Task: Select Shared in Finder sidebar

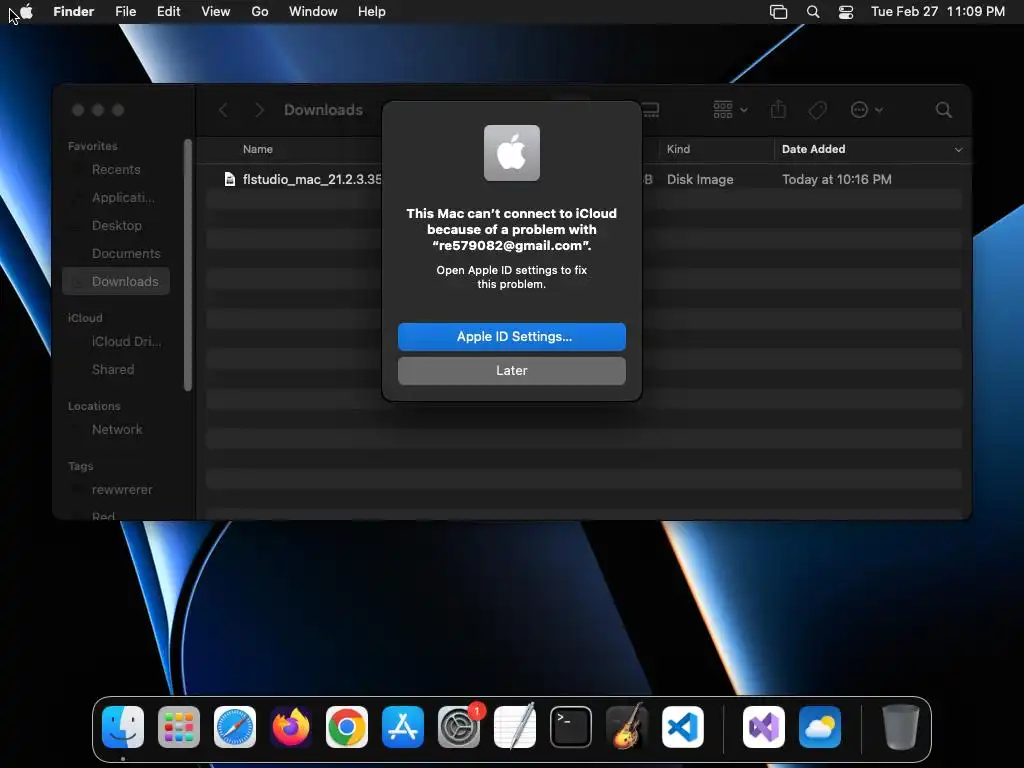Action: [116, 370]
